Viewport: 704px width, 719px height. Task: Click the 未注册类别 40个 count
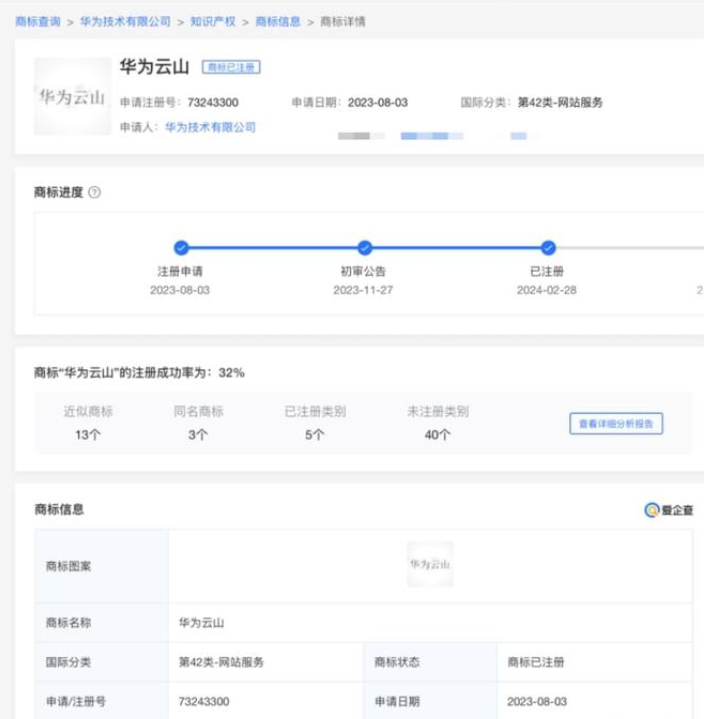438,435
